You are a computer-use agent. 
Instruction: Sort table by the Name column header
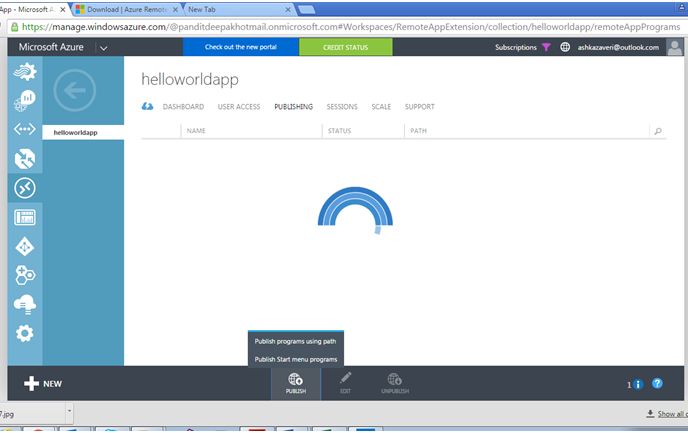pyautogui.click(x=196, y=131)
